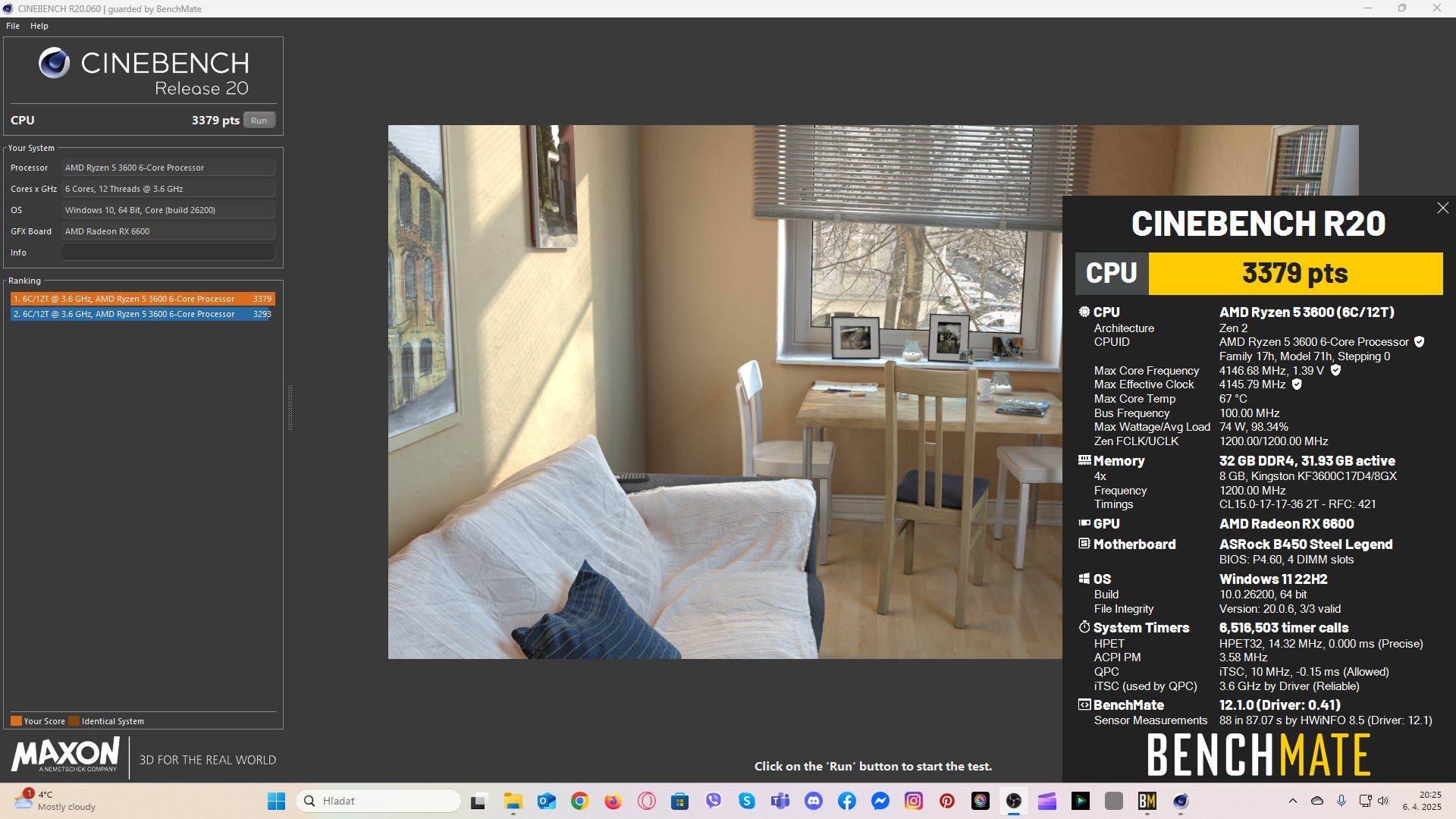Open Skype from the taskbar
The image size is (1456, 819).
click(x=747, y=801)
